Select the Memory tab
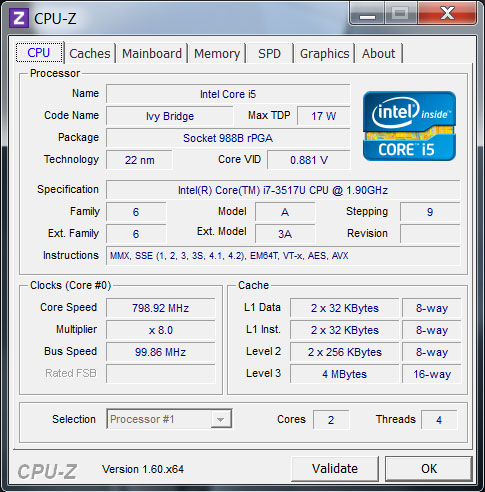 [x=217, y=53]
